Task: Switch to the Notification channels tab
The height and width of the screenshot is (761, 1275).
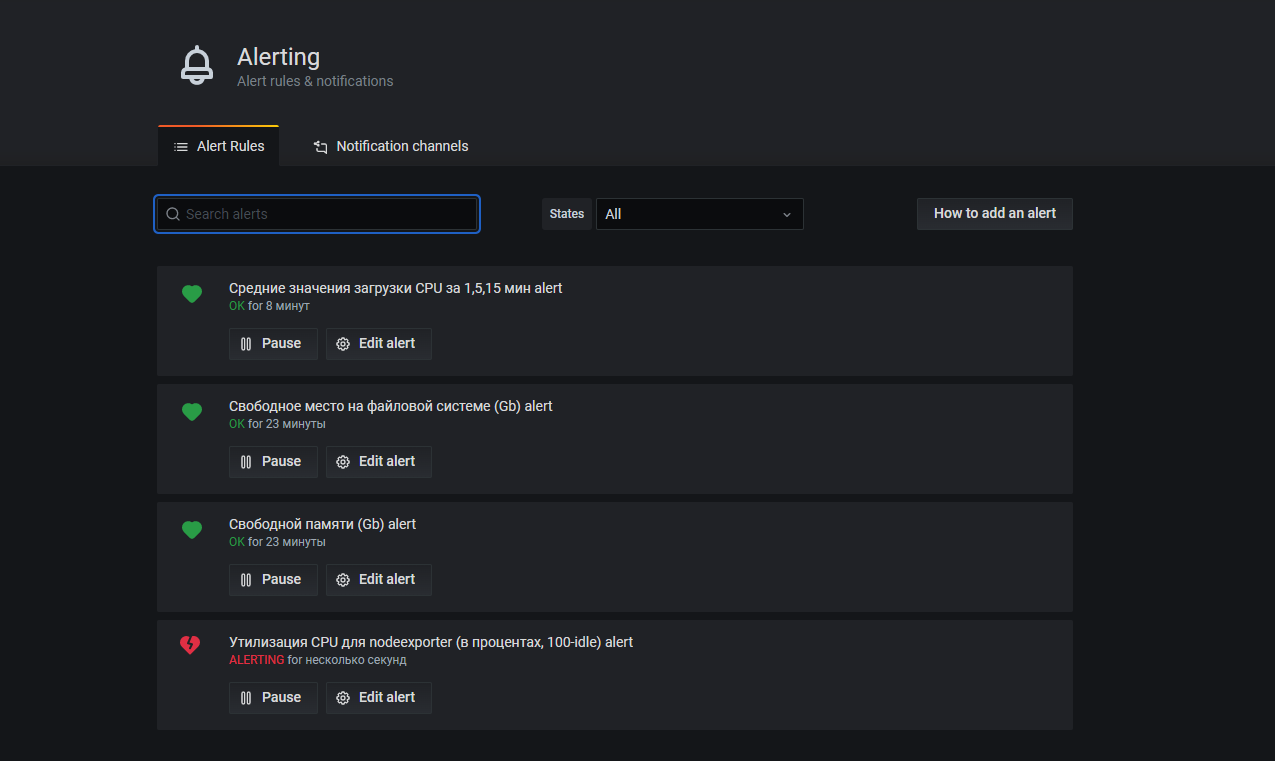Action: pyautogui.click(x=390, y=146)
